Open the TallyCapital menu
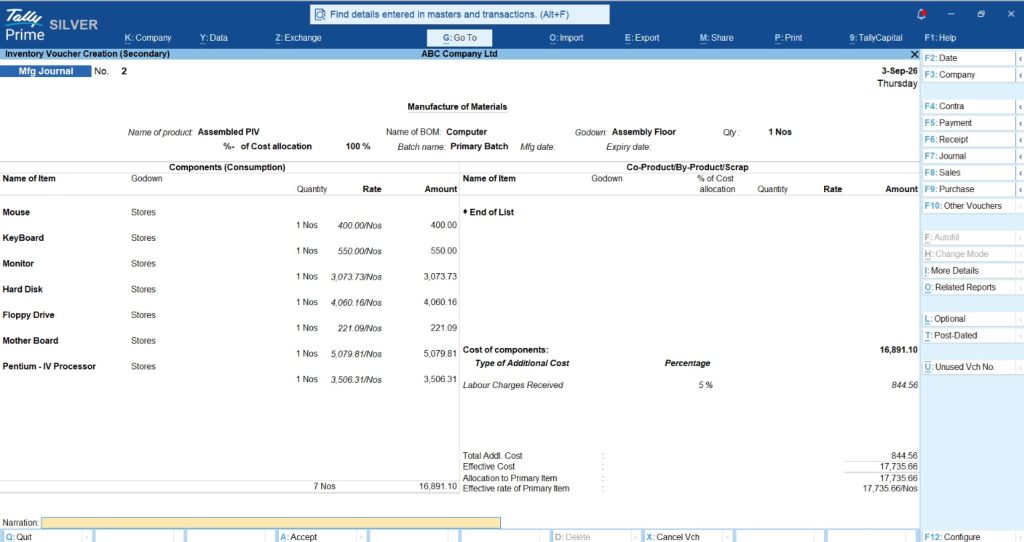1024x542 pixels. point(876,38)
